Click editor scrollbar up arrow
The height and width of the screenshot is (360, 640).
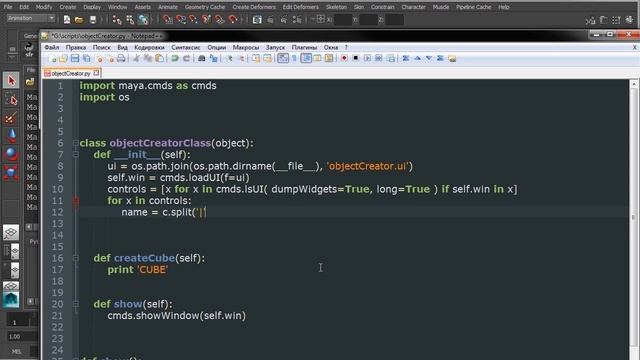pyautogui.click(x=634, y=84)
